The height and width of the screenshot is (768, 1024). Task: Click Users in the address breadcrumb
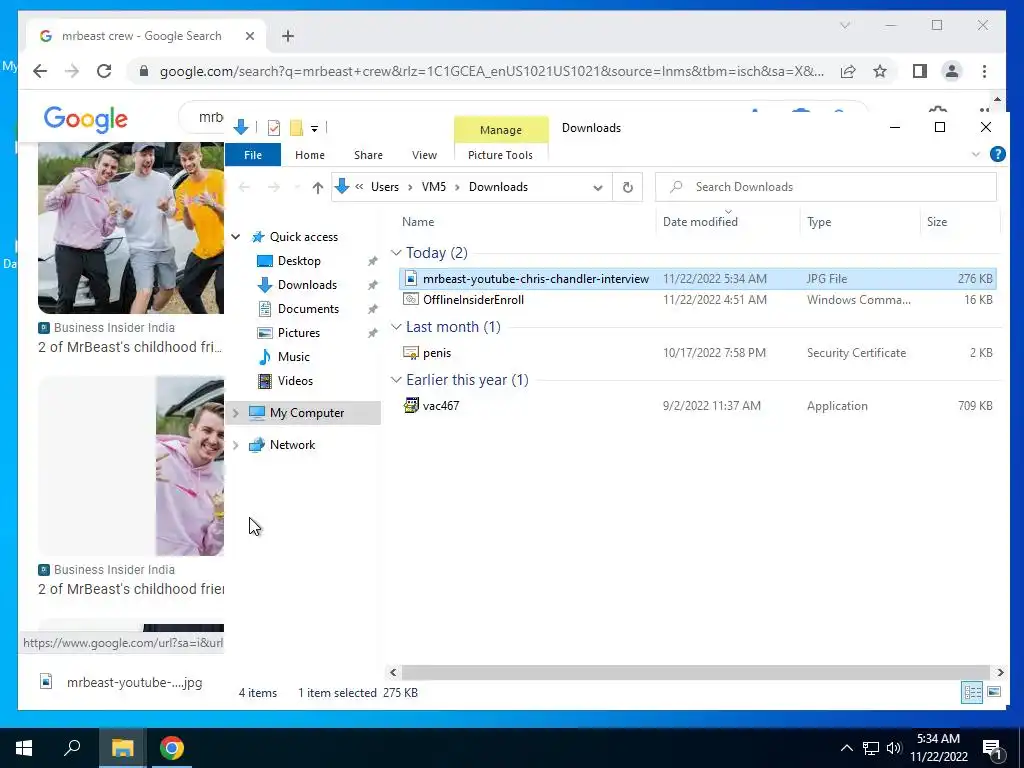[385, 187]
